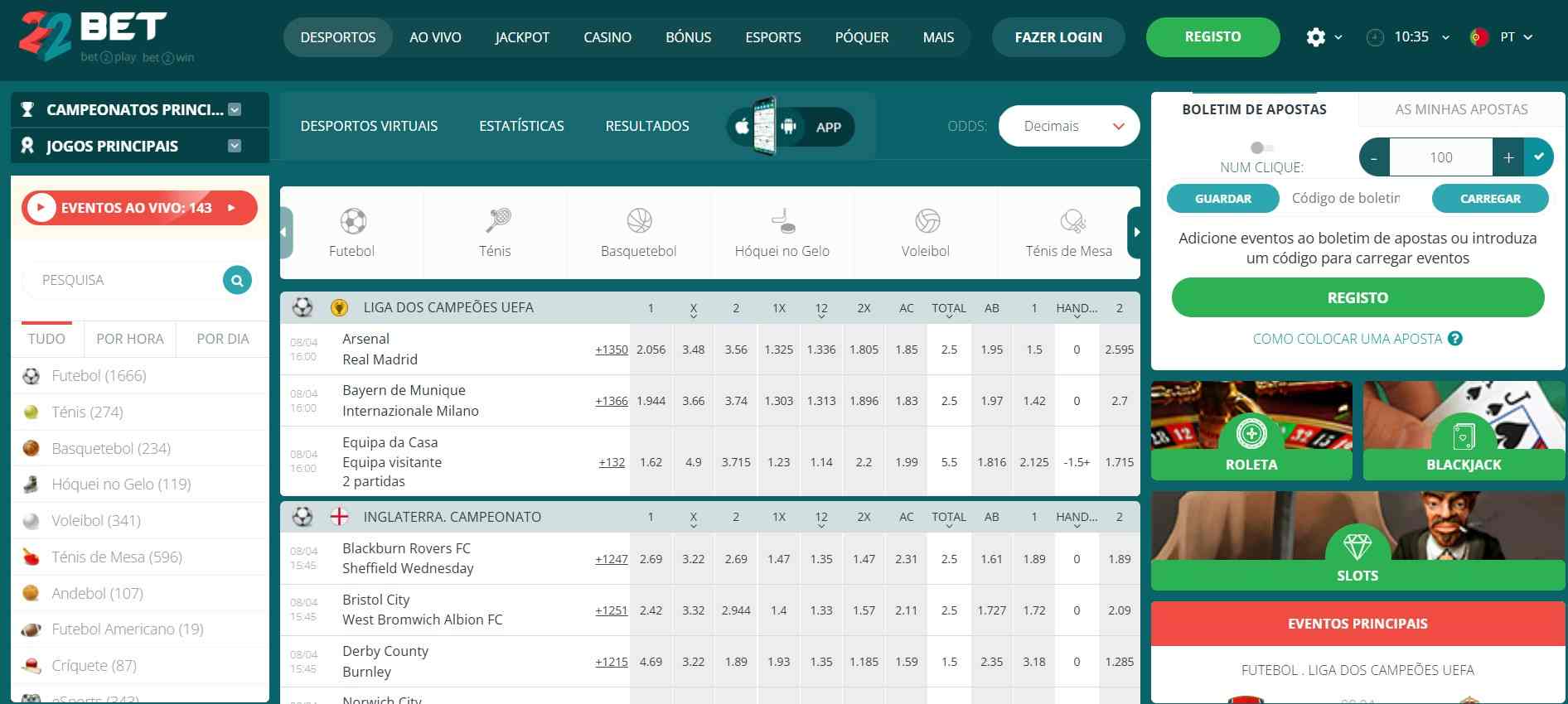Click the search magnifier button

tap(237, 280)
